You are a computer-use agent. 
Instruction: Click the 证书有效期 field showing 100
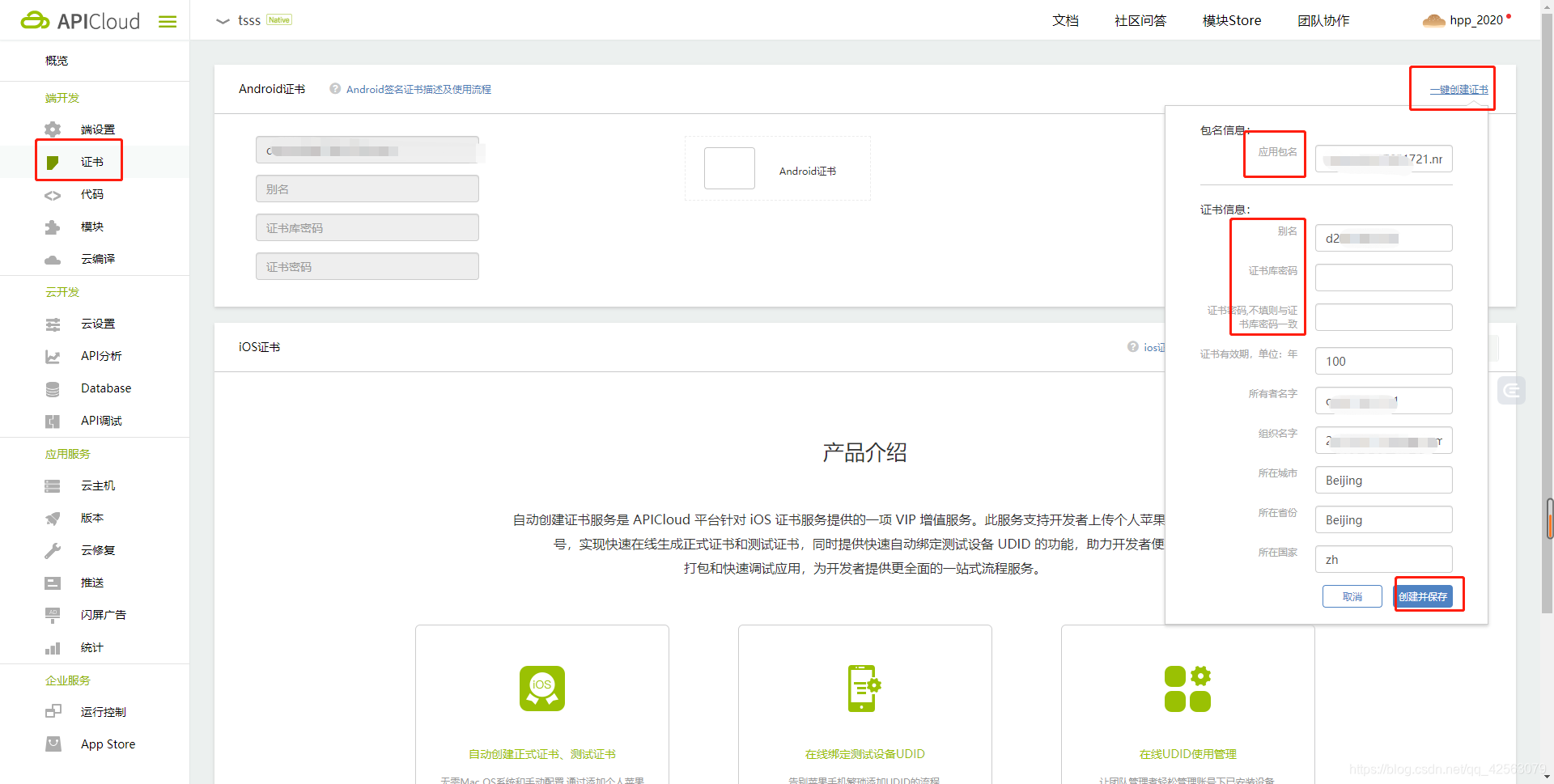pos(1383,361)
